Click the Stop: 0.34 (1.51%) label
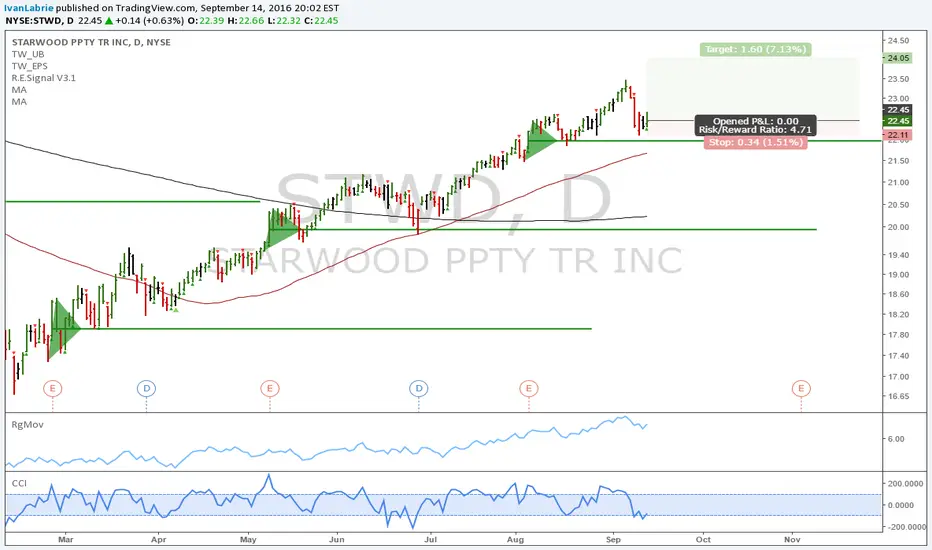 [755, 142]
